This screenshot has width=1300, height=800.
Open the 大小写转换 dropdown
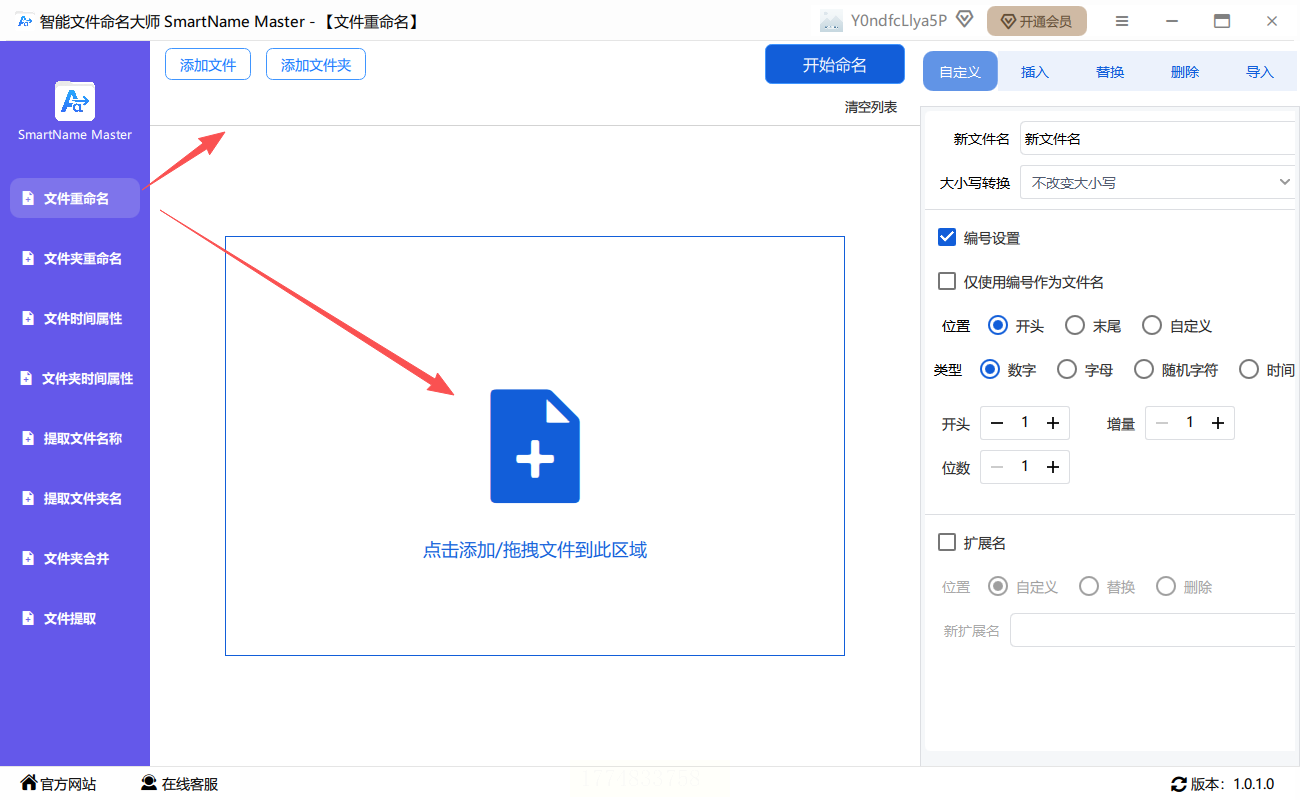[x=1160, y=183]
